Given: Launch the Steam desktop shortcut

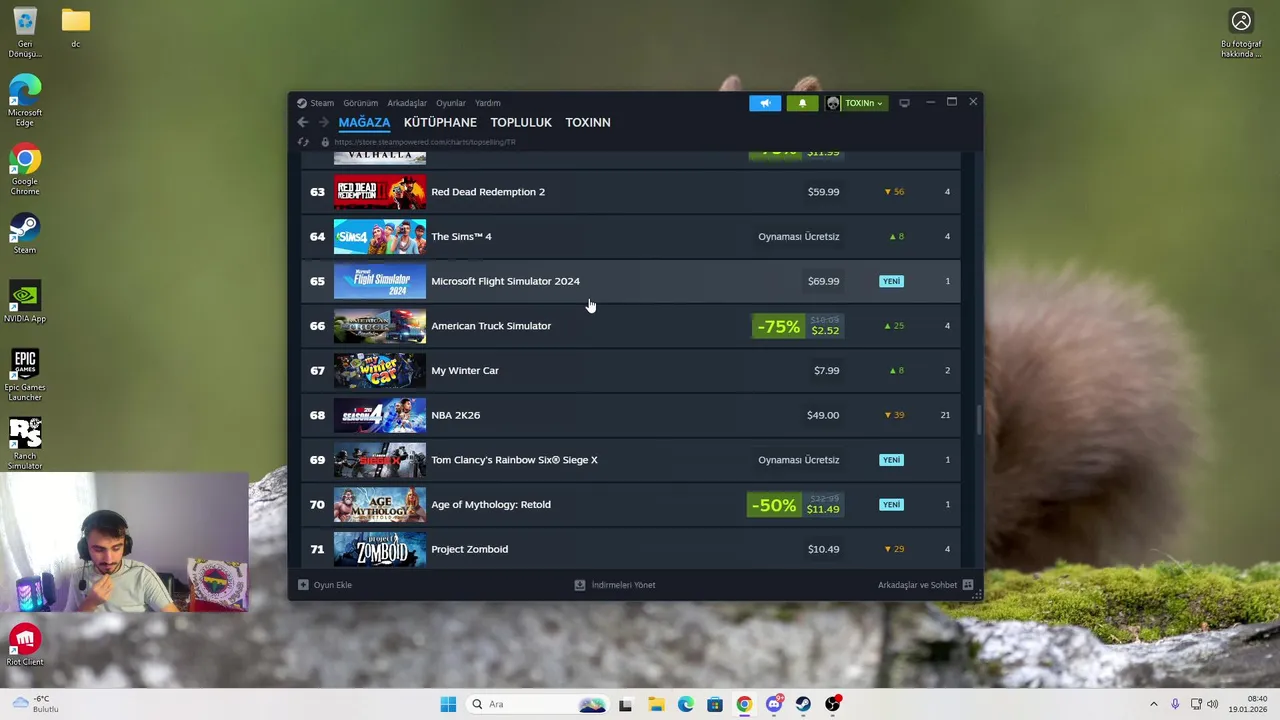Looking at the screenshot, I should pyautogui.click(x=25, y=234).
